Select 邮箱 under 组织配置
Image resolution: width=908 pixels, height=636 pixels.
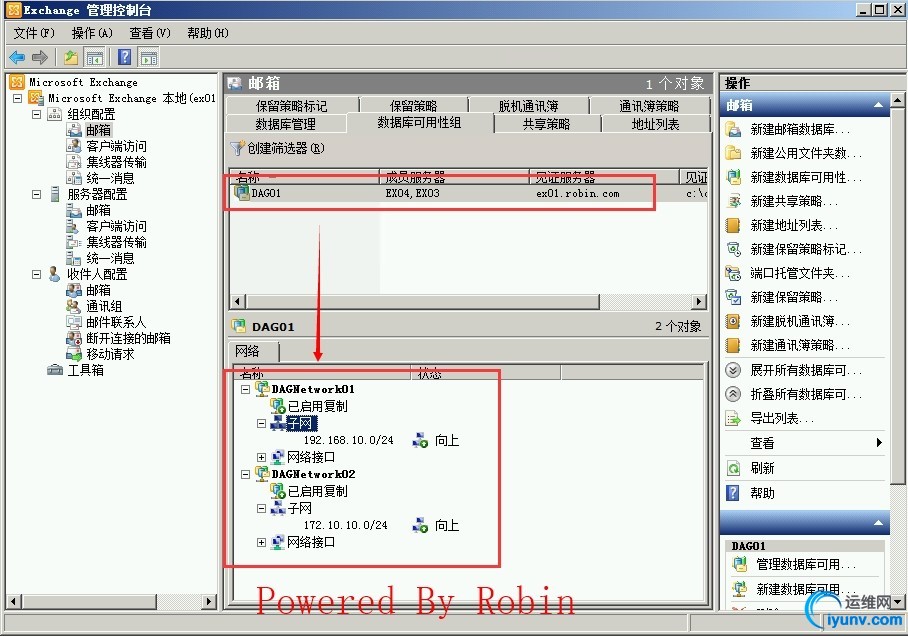[98, 130]
